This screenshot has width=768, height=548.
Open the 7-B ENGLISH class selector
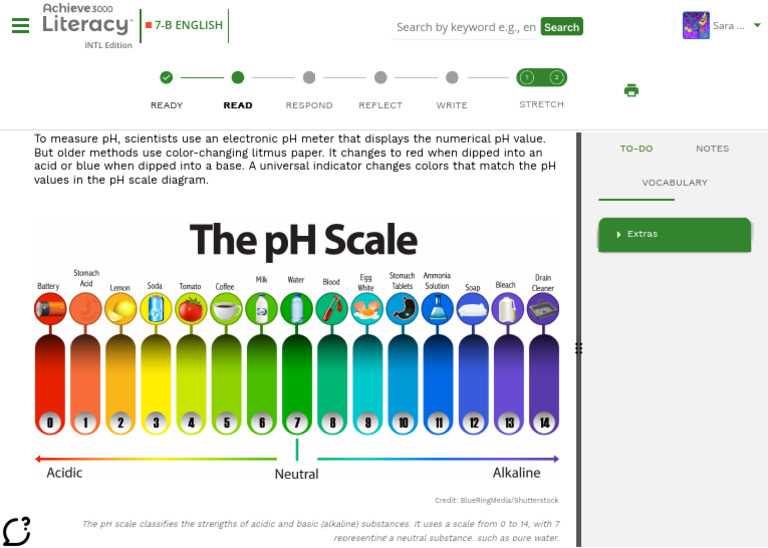(x=184, y=26)
